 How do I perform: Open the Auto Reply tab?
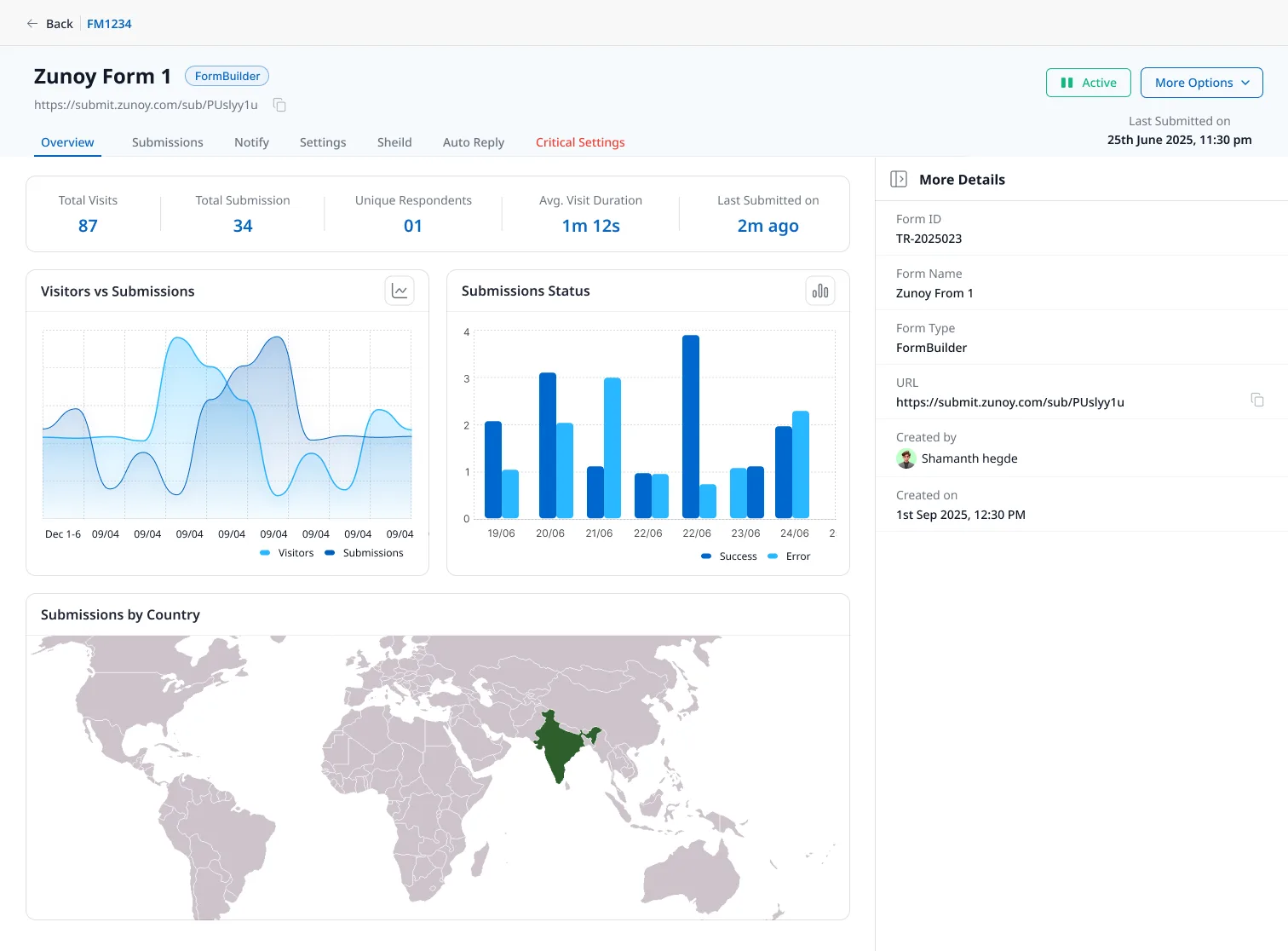click(474, 142)
